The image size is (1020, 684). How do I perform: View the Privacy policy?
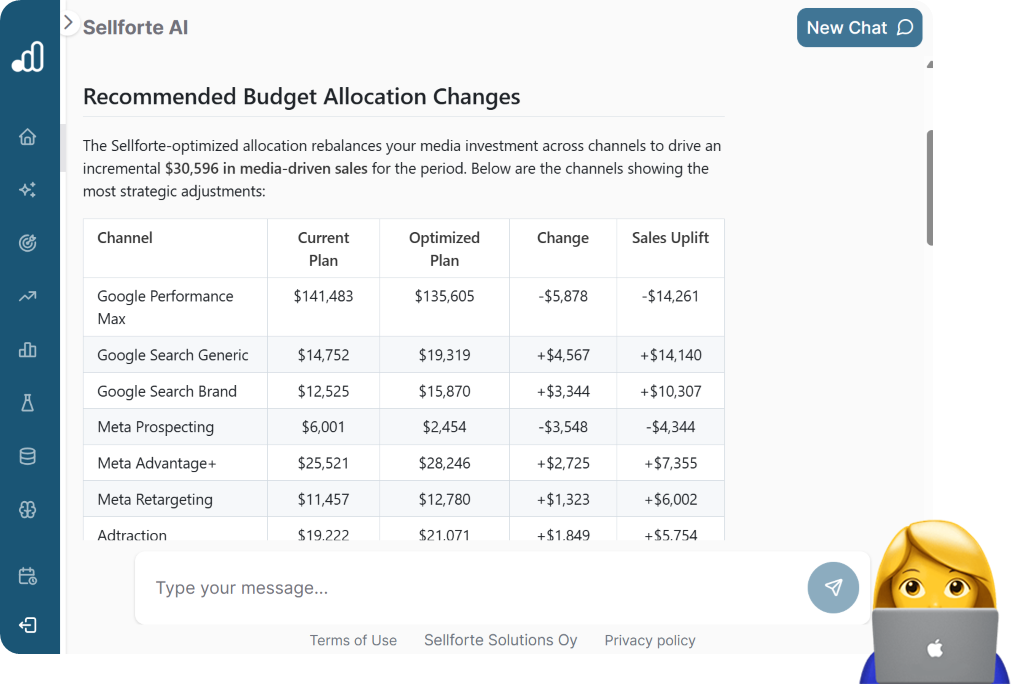649,640
